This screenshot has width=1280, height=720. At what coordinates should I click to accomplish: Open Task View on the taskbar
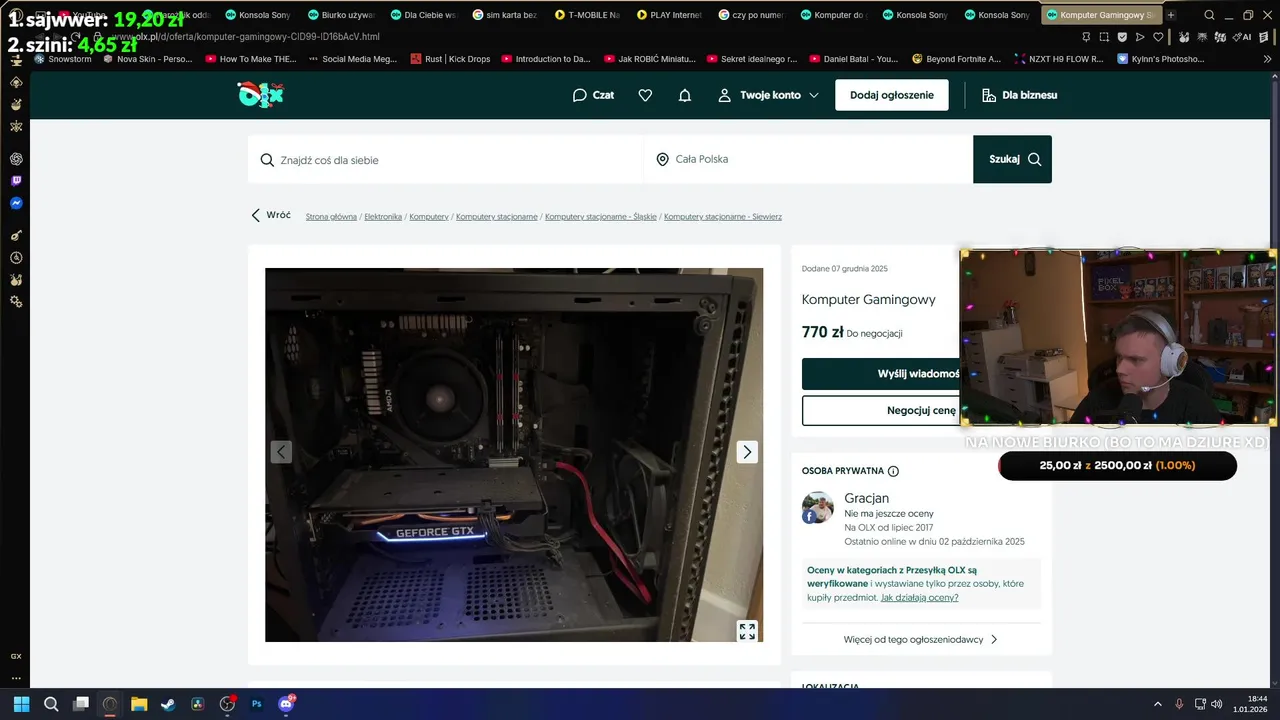pyautogui.click(x=81, y=704)
